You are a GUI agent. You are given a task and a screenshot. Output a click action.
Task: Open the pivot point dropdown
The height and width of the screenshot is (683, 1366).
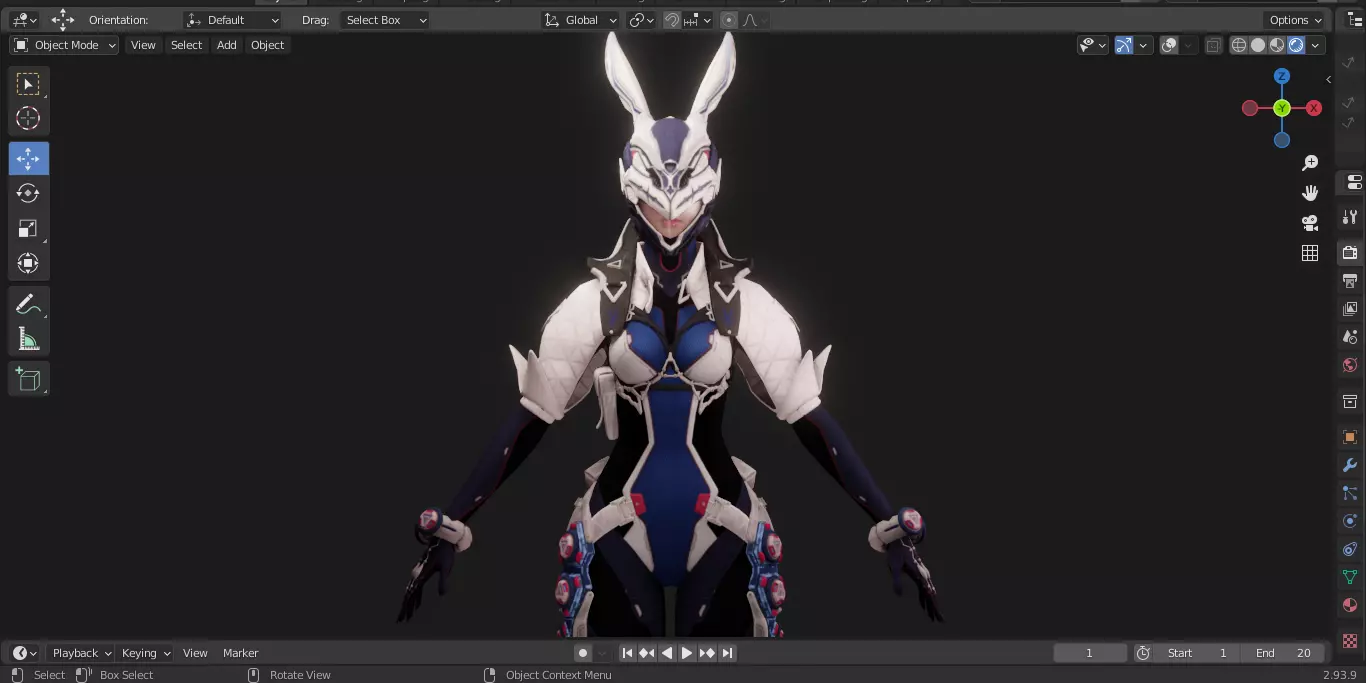(641, 20)
